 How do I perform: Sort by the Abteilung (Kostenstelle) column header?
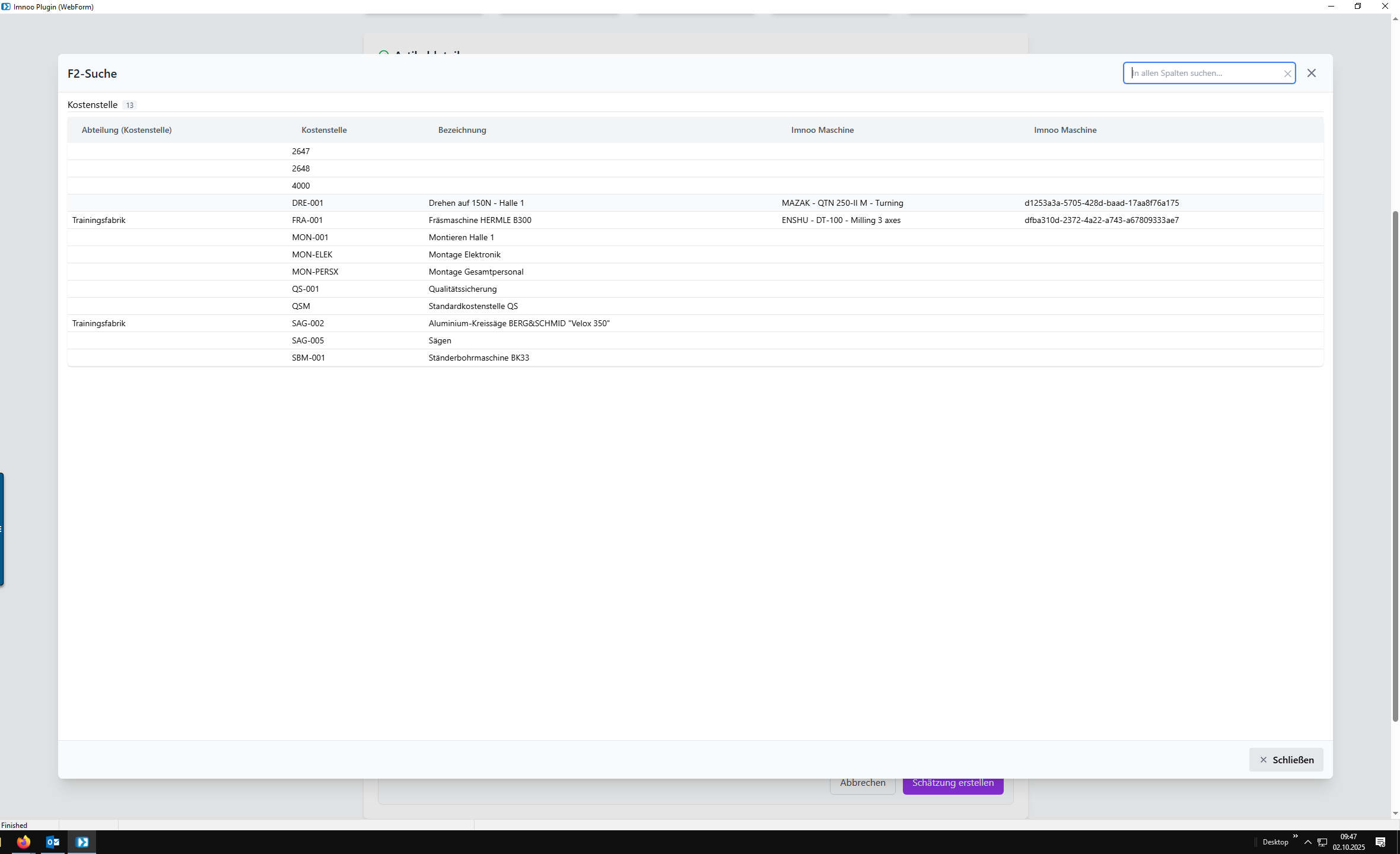[126, 130]
